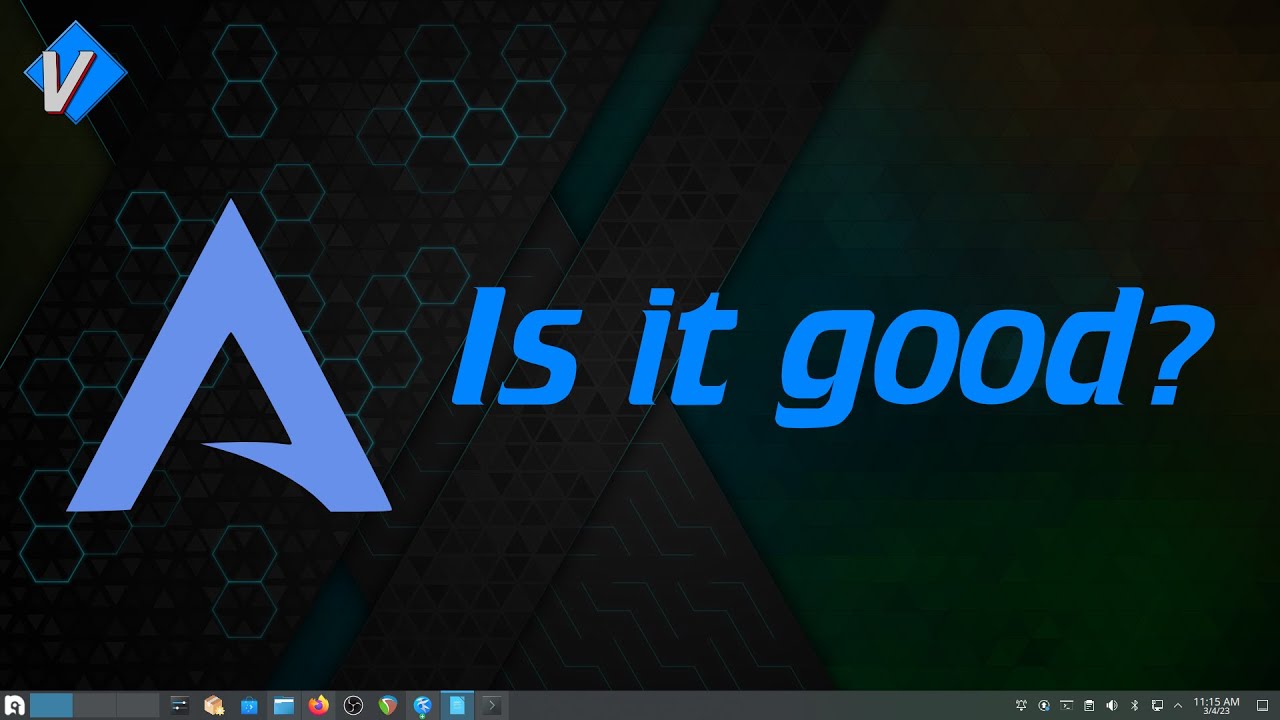Open the blue shopping bag software store
1280x720 pixels.
pyautogui.click(x=249, y=706)
